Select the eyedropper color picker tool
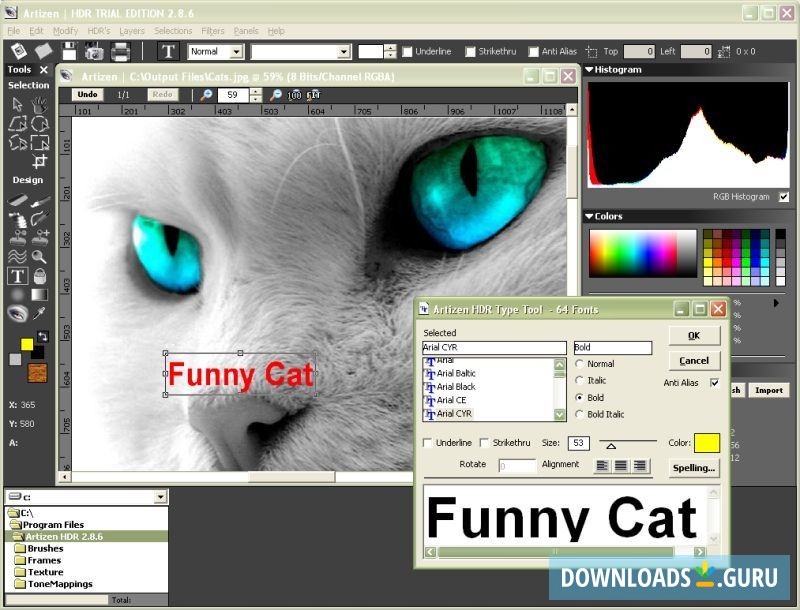Image resolution: width=800 pixels, height=610 pixels. pos(39,313)
